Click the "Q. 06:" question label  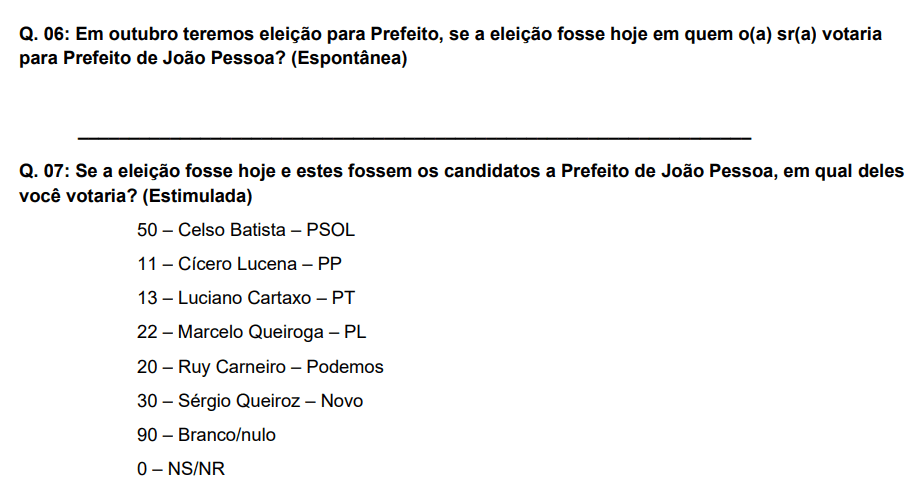pos(44,34)
